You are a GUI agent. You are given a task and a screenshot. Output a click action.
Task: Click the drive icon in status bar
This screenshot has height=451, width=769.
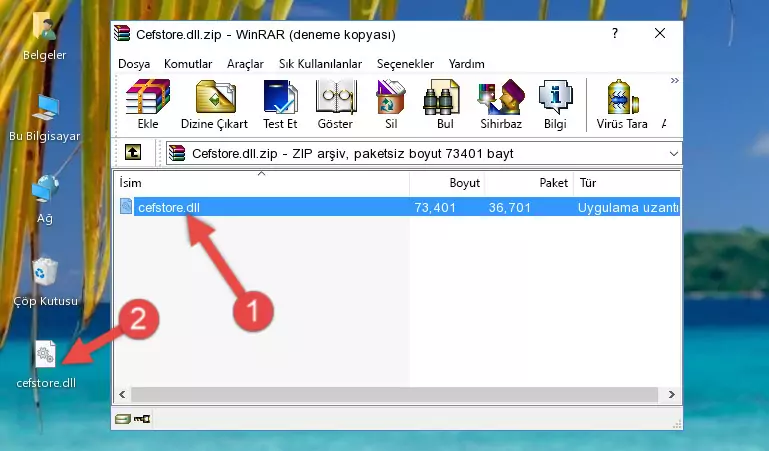(x=122, y=419)
